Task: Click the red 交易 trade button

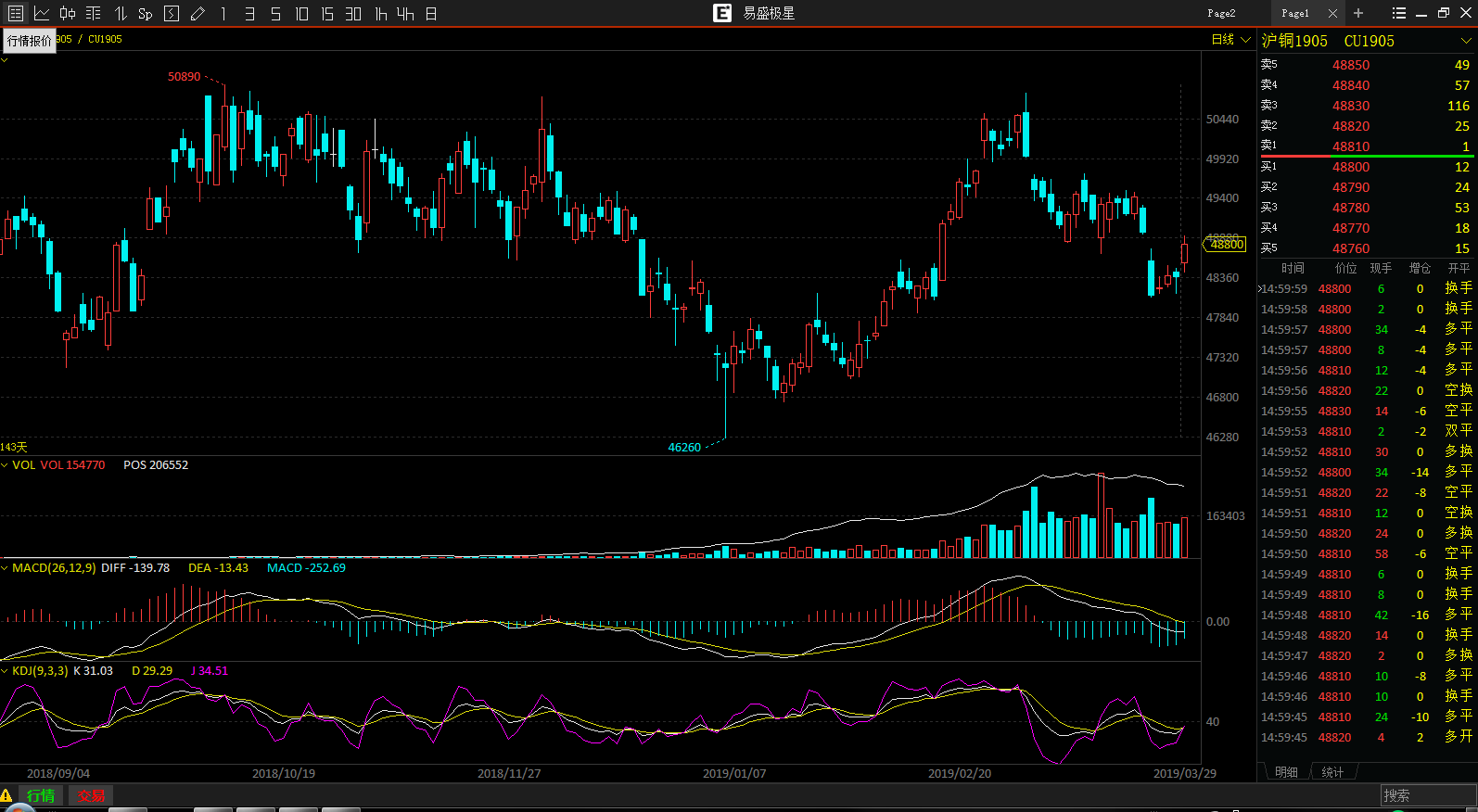Action: pyautogui.click(x=91, y=795)
